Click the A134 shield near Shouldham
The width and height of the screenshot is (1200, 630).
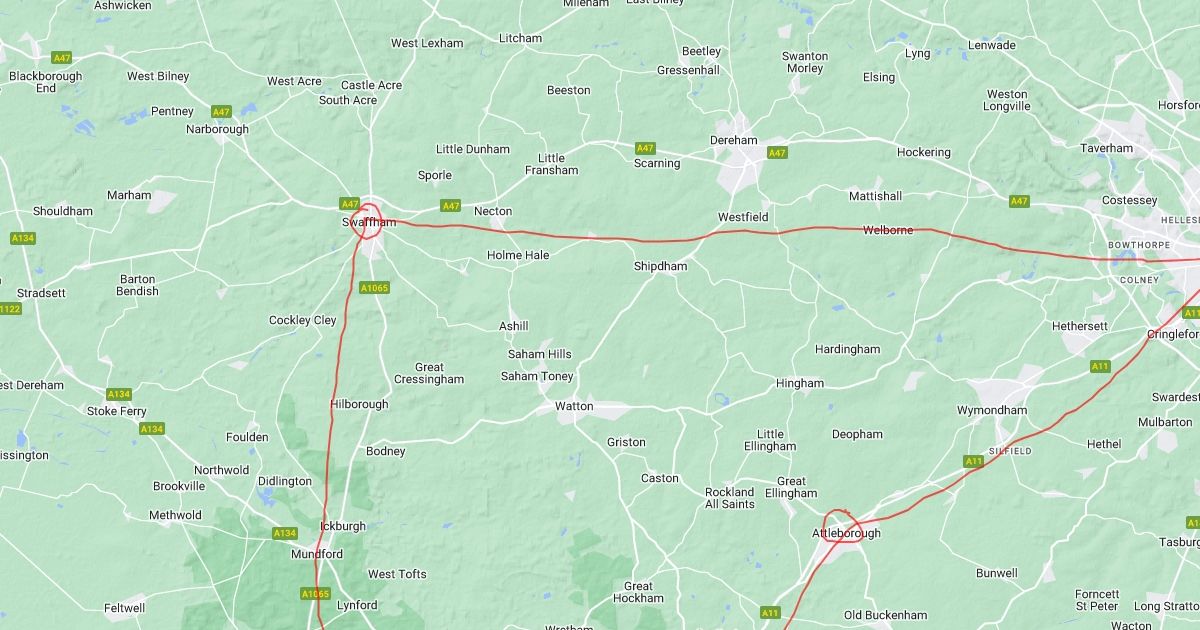pyautogui.click(x=22, y=238)
